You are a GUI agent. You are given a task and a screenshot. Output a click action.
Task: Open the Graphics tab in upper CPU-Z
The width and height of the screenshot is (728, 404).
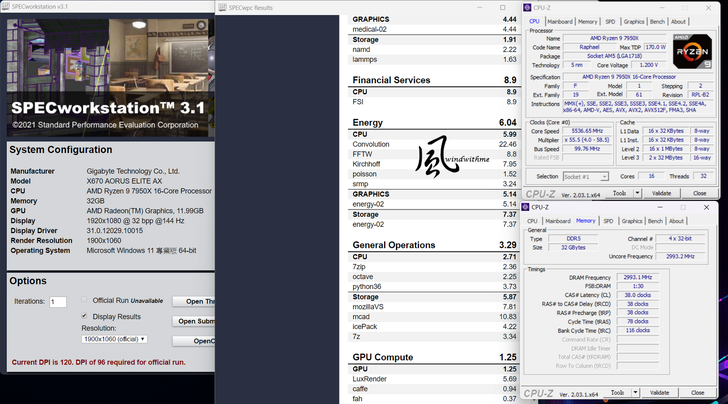click(633, 21)
